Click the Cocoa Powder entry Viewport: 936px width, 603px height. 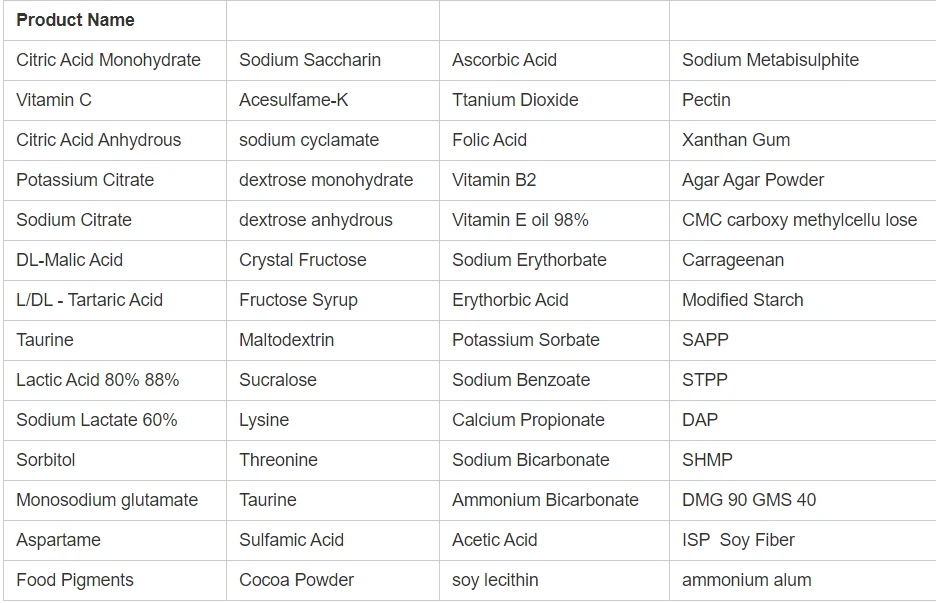(x=297, y=580)
